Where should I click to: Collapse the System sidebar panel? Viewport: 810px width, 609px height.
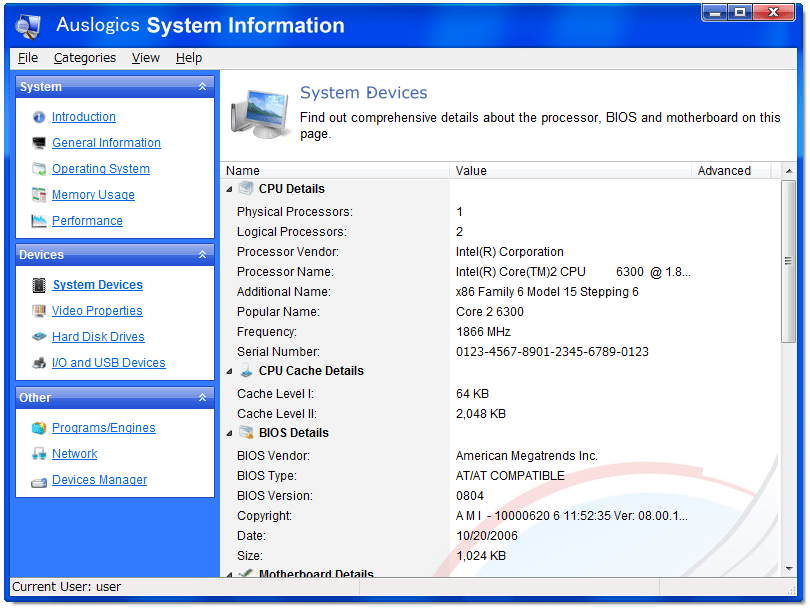tap(202, 87)
